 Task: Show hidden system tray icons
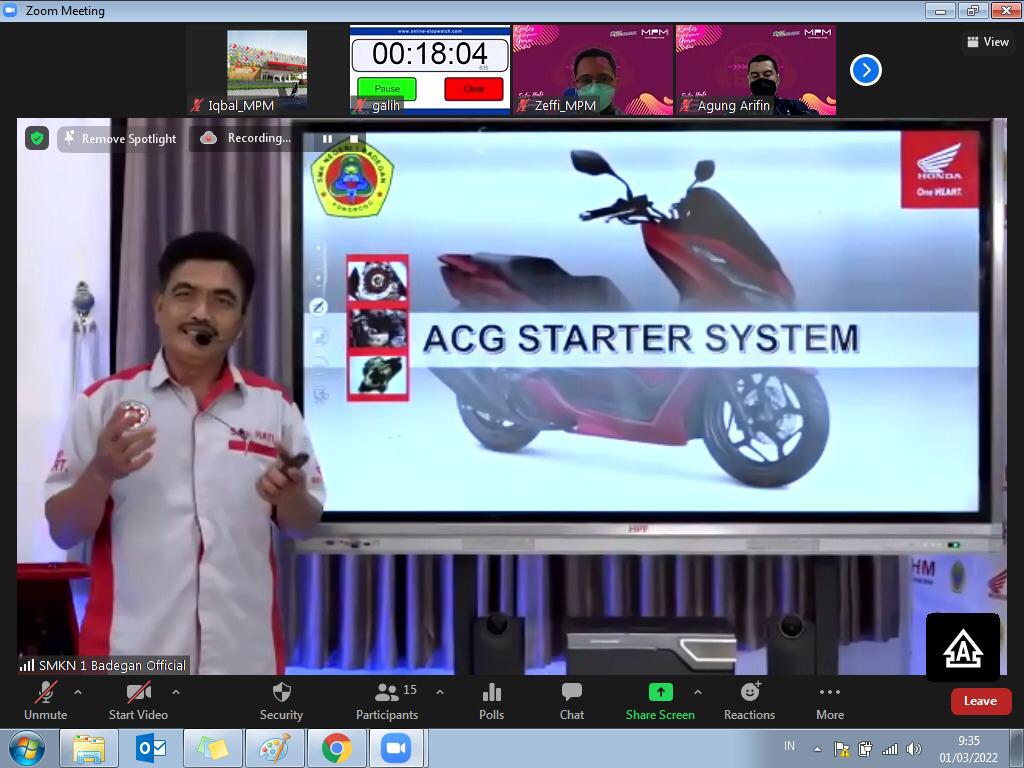(x=817, y=749)
